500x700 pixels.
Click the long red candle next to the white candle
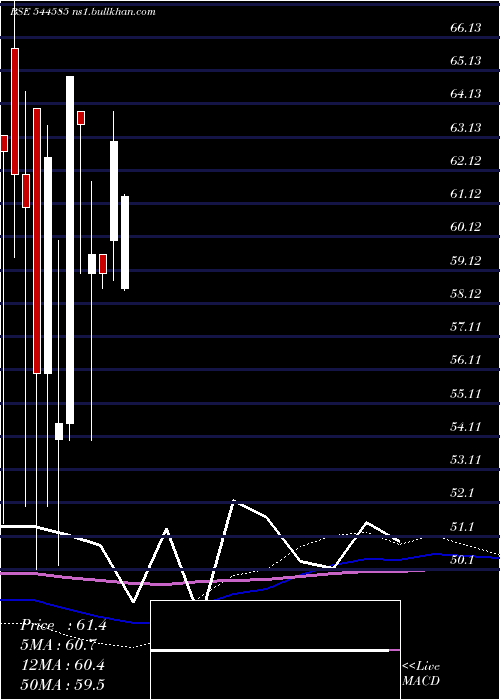(x=37, y=241)
